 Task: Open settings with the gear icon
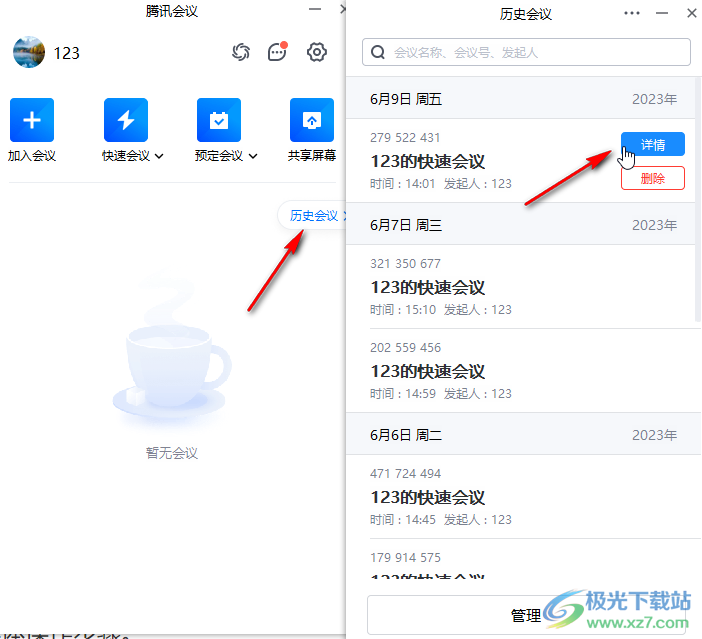pyautogui.click(x=317, y=52)
